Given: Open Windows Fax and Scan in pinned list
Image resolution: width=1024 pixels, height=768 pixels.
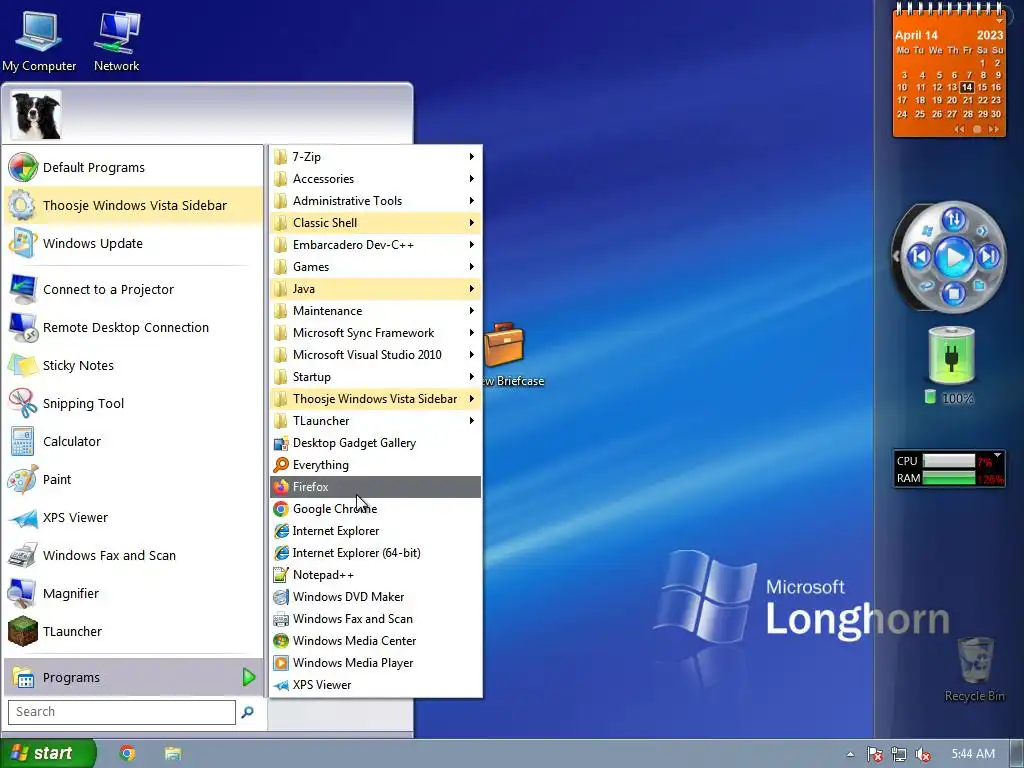Looking at the screenshot, I should pos(133,555).
